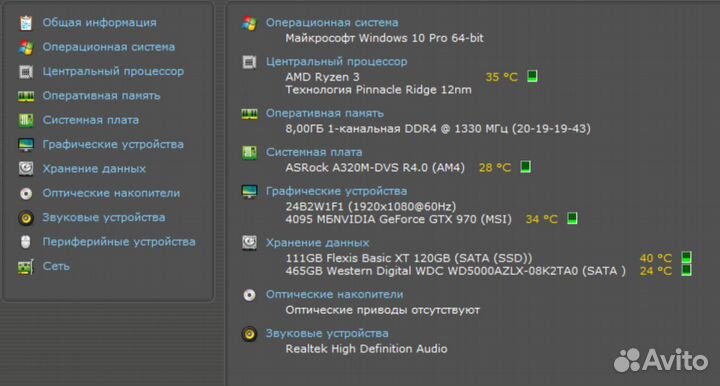The width and height of the screenshot is (720, 386).
Task: Click green temperature indicator next to 35 °C
Action: (532, 76)
